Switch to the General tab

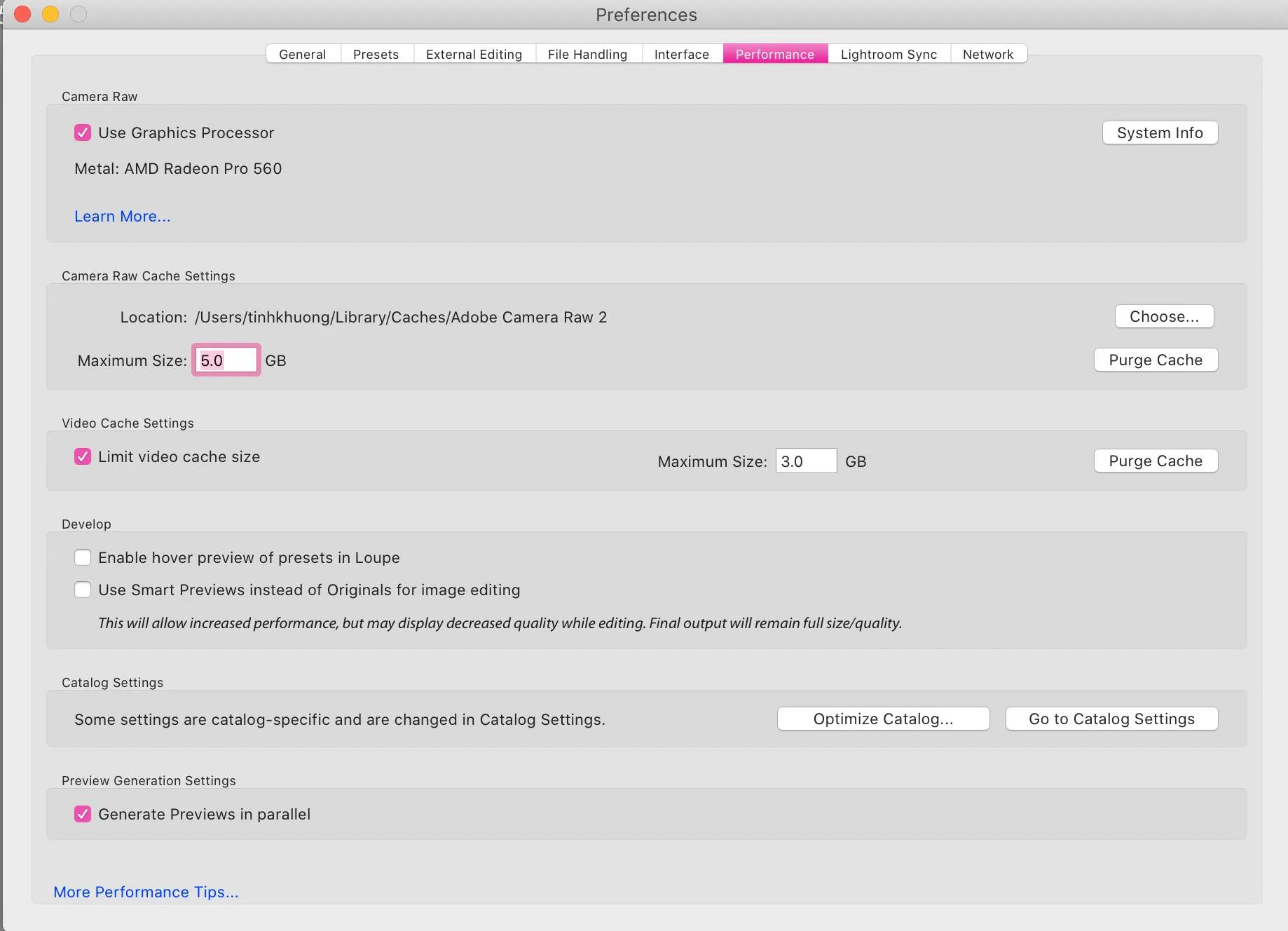(303, 54)
